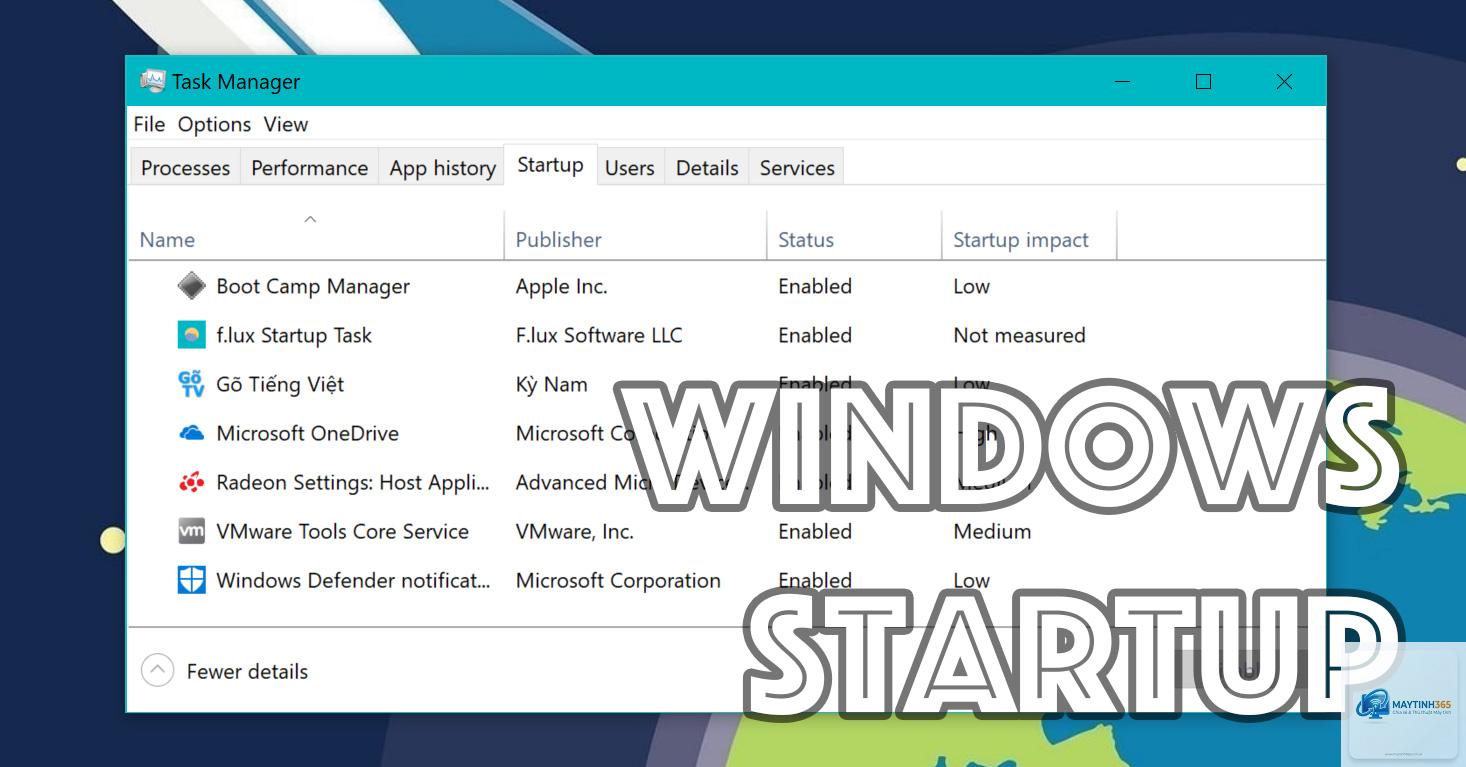Click the VMware Tools vm icon

[x=191, y=531]
